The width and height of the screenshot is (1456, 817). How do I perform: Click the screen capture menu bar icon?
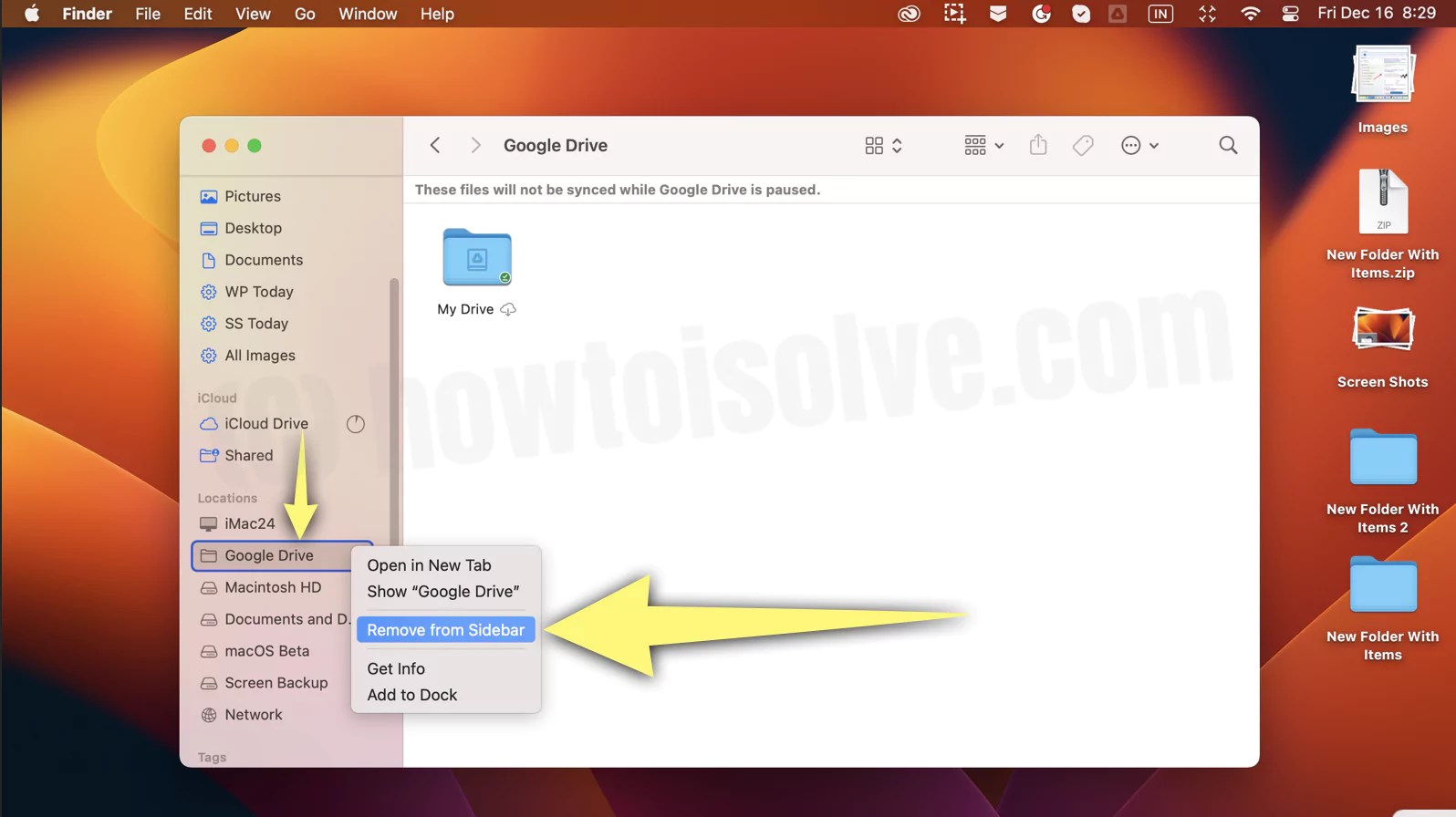pyautogui.click(x=954, y=14)
